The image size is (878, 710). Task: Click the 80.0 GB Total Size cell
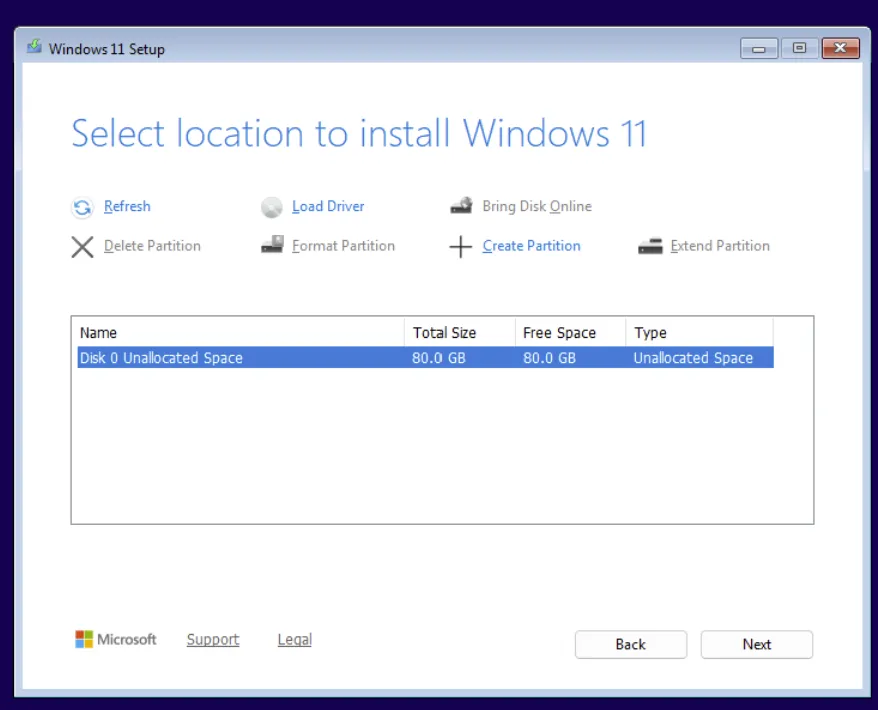coord(439,358)
